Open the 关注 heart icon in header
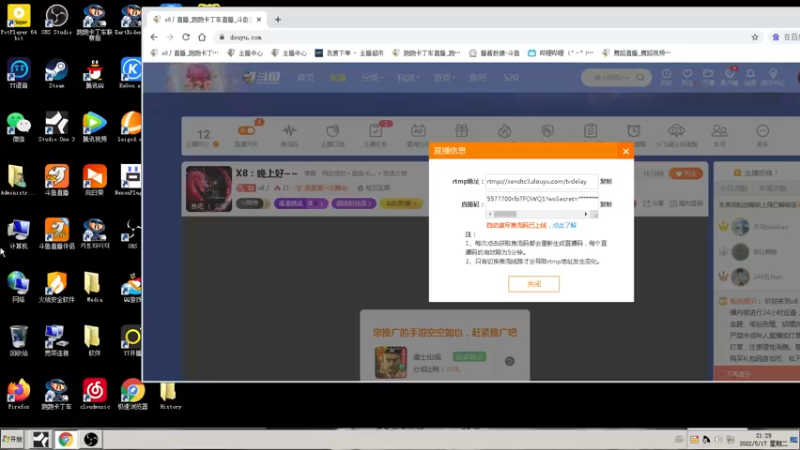 687,77
